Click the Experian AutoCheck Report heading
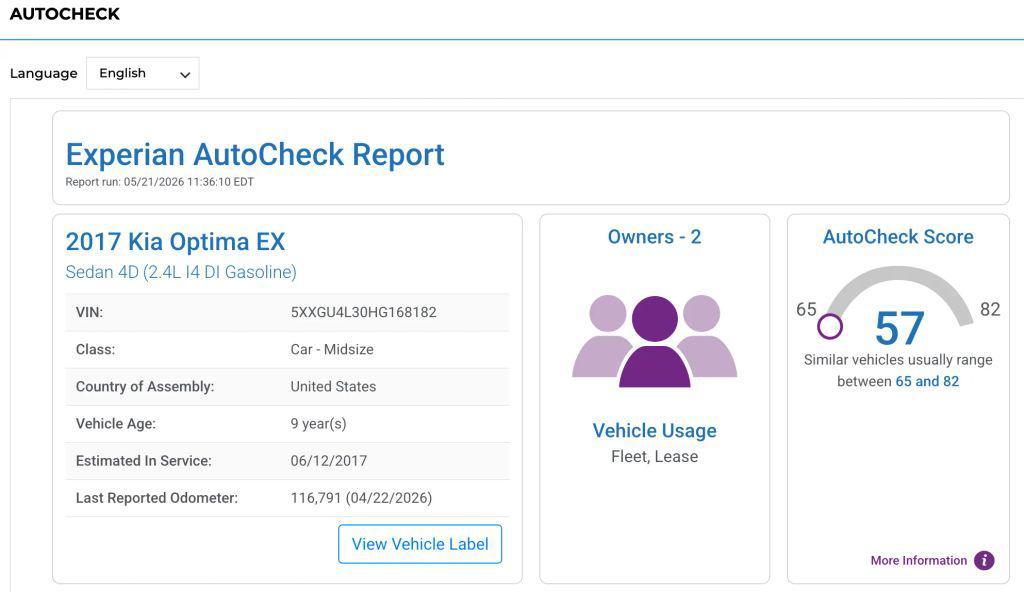The image size is (1024, 592). [x=255, y=155]
